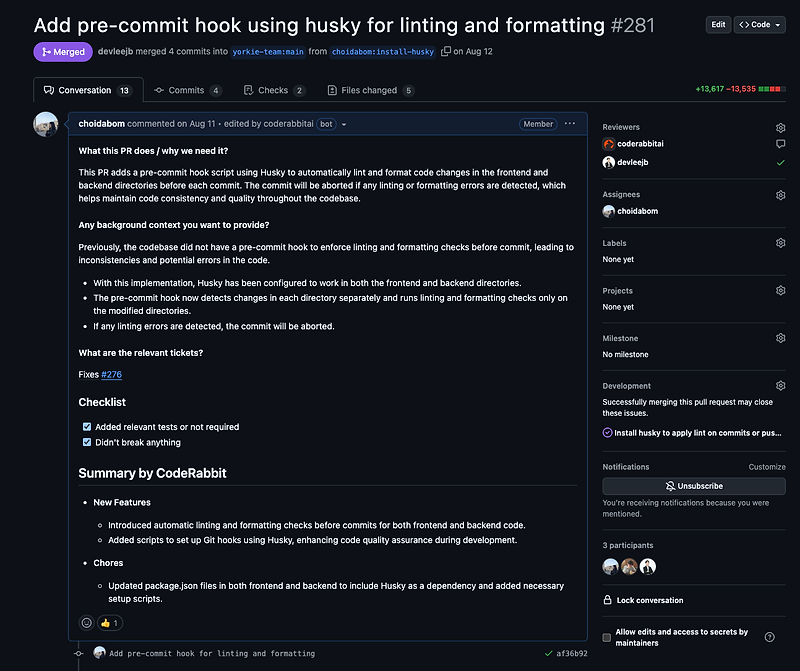
Task: Open the Reviewers settings gear
Action: (781, 128)
